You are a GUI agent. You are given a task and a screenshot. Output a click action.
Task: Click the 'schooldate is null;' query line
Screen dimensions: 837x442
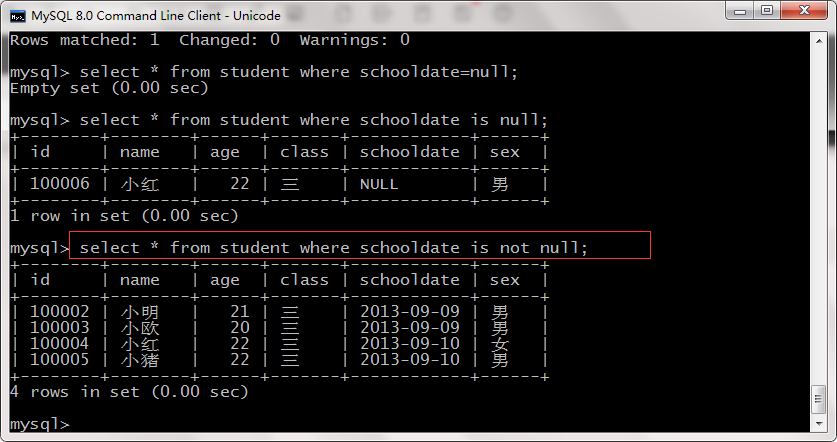point(314,120)
